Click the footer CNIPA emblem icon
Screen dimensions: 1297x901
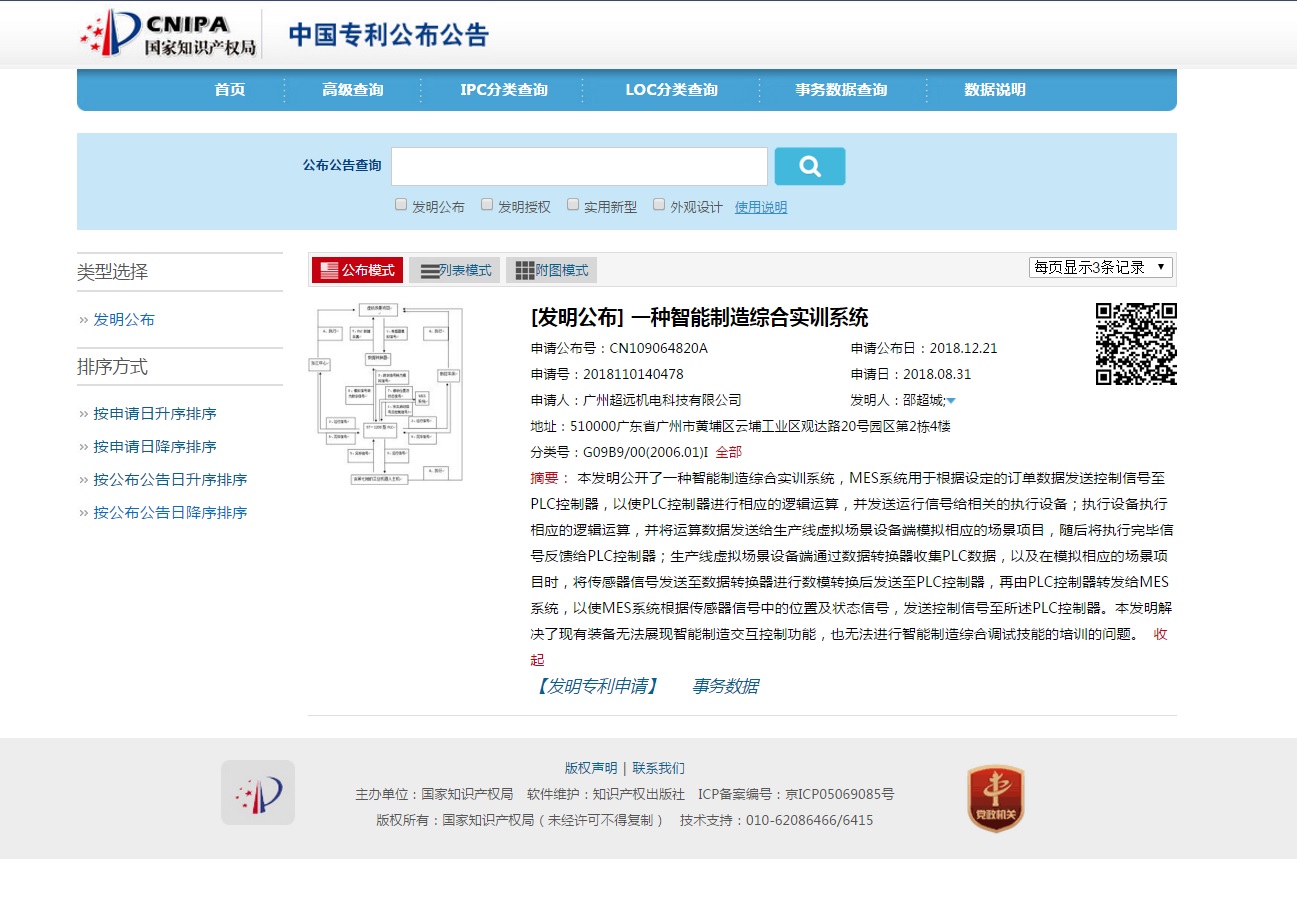pos(258,792)
